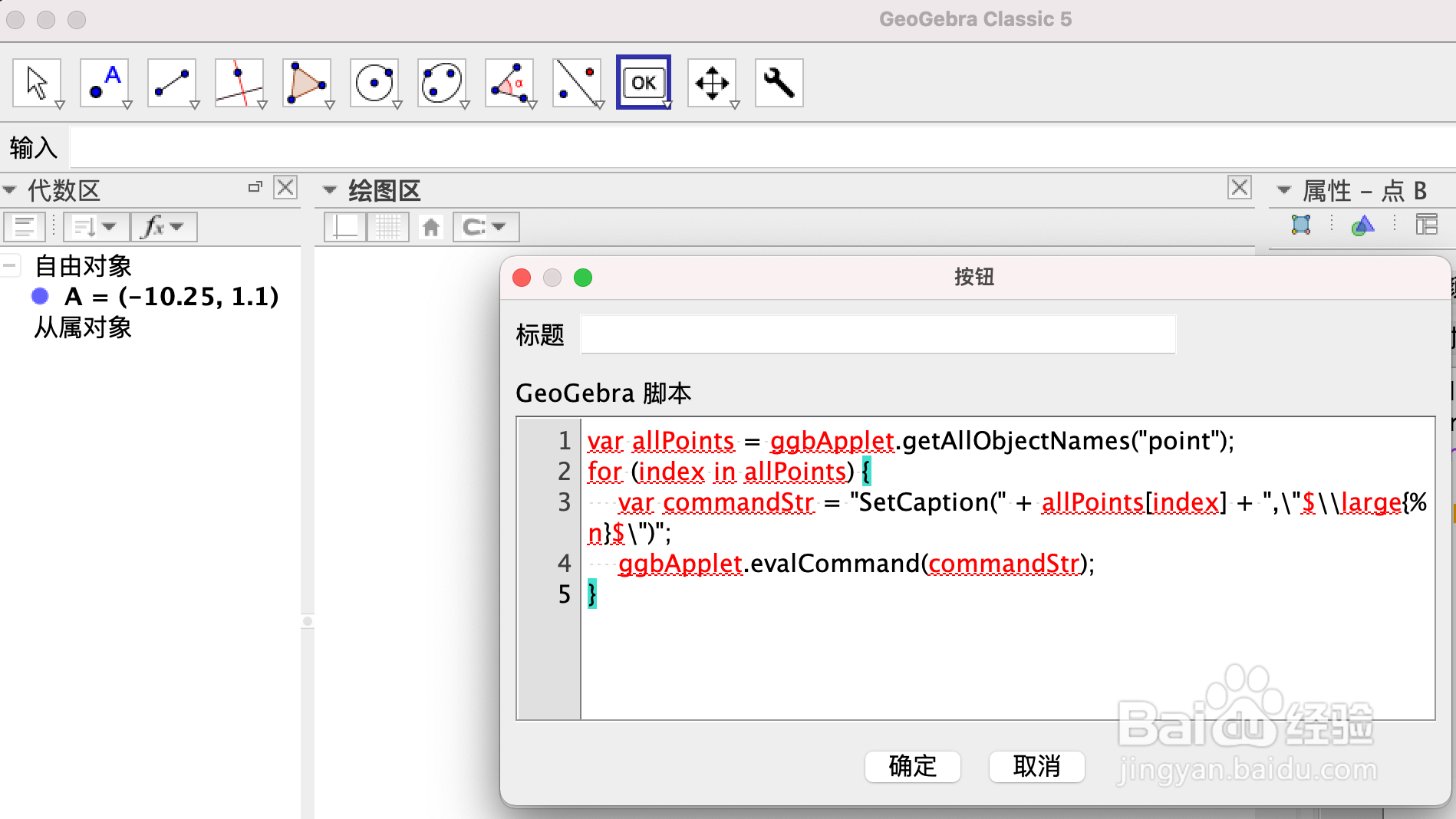Open Polygon tool submenu arrow
1456x819 pixels.
click(x=330, y=105)
